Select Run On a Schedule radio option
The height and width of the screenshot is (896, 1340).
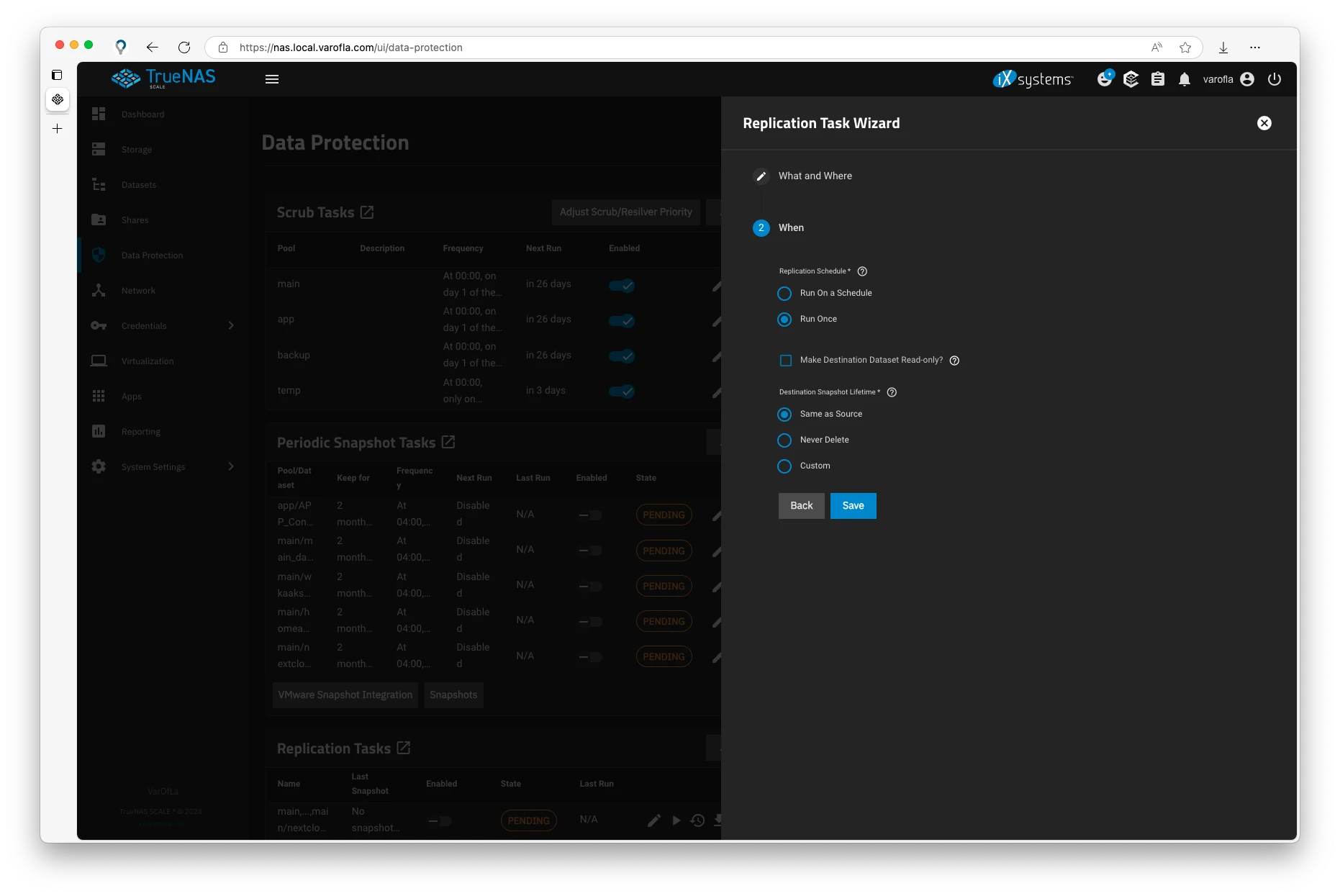pos(784,294)
